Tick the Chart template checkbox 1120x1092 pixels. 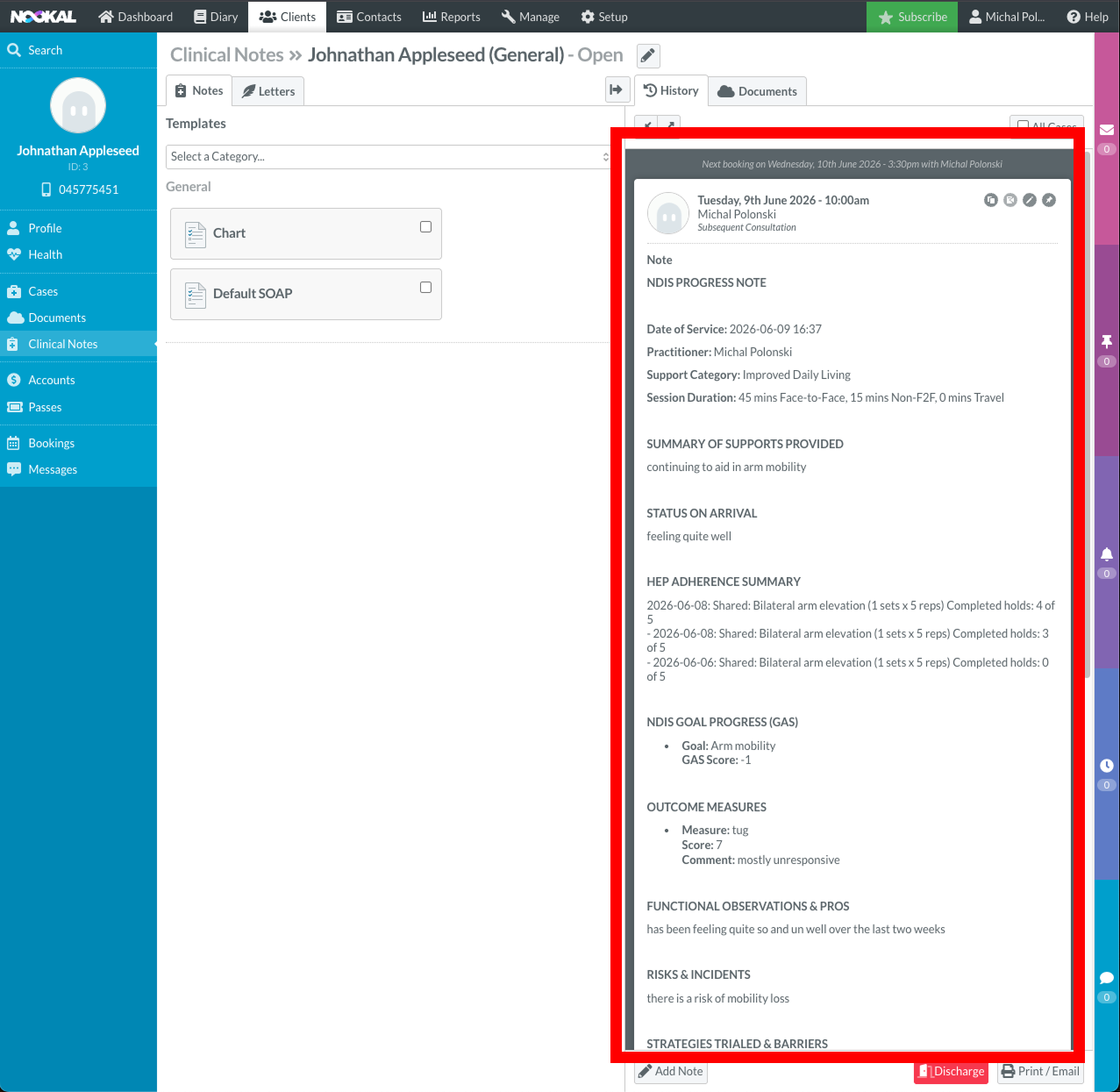tap(425, 226)
